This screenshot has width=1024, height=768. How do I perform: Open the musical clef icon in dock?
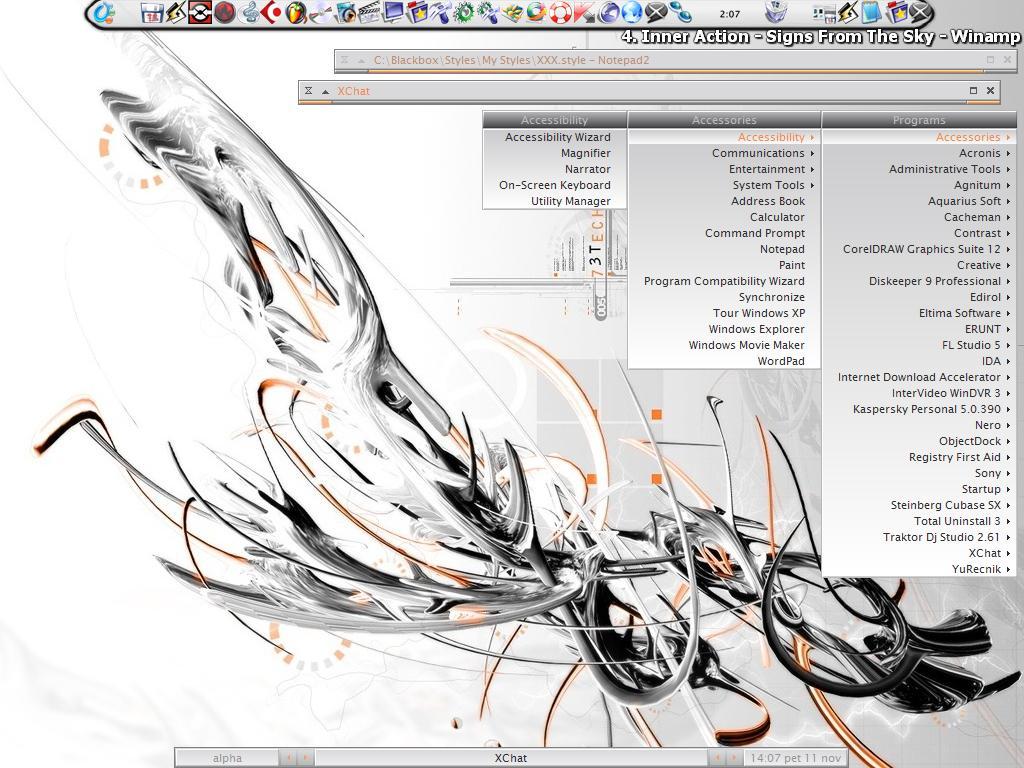tap(249, 12)
